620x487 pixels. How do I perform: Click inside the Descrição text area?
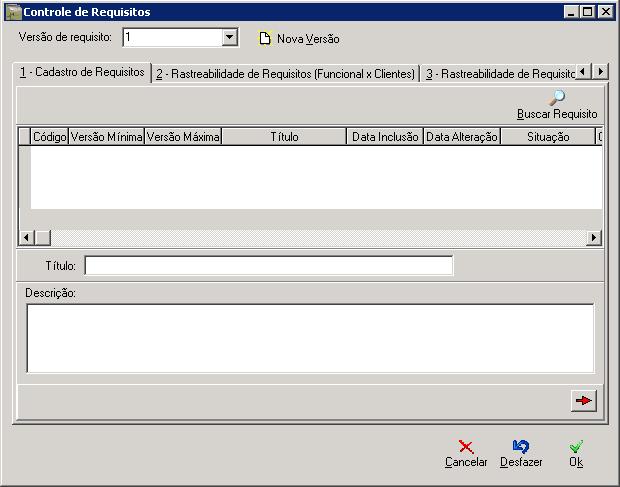310,338
